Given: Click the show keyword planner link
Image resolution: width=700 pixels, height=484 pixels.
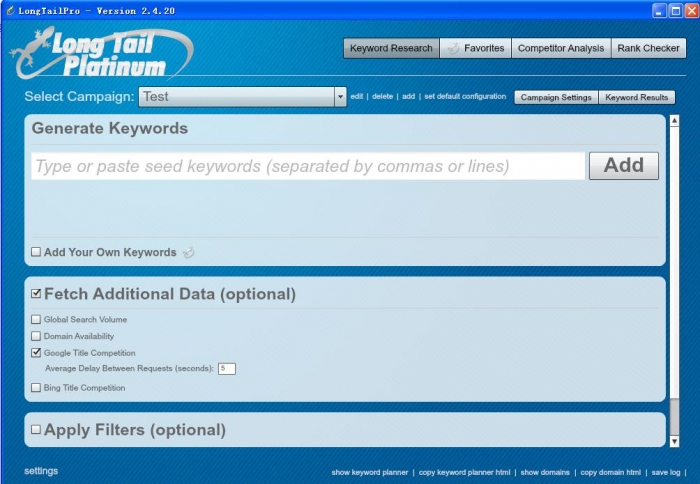Looking at the screenshot, I should (370, 472).
